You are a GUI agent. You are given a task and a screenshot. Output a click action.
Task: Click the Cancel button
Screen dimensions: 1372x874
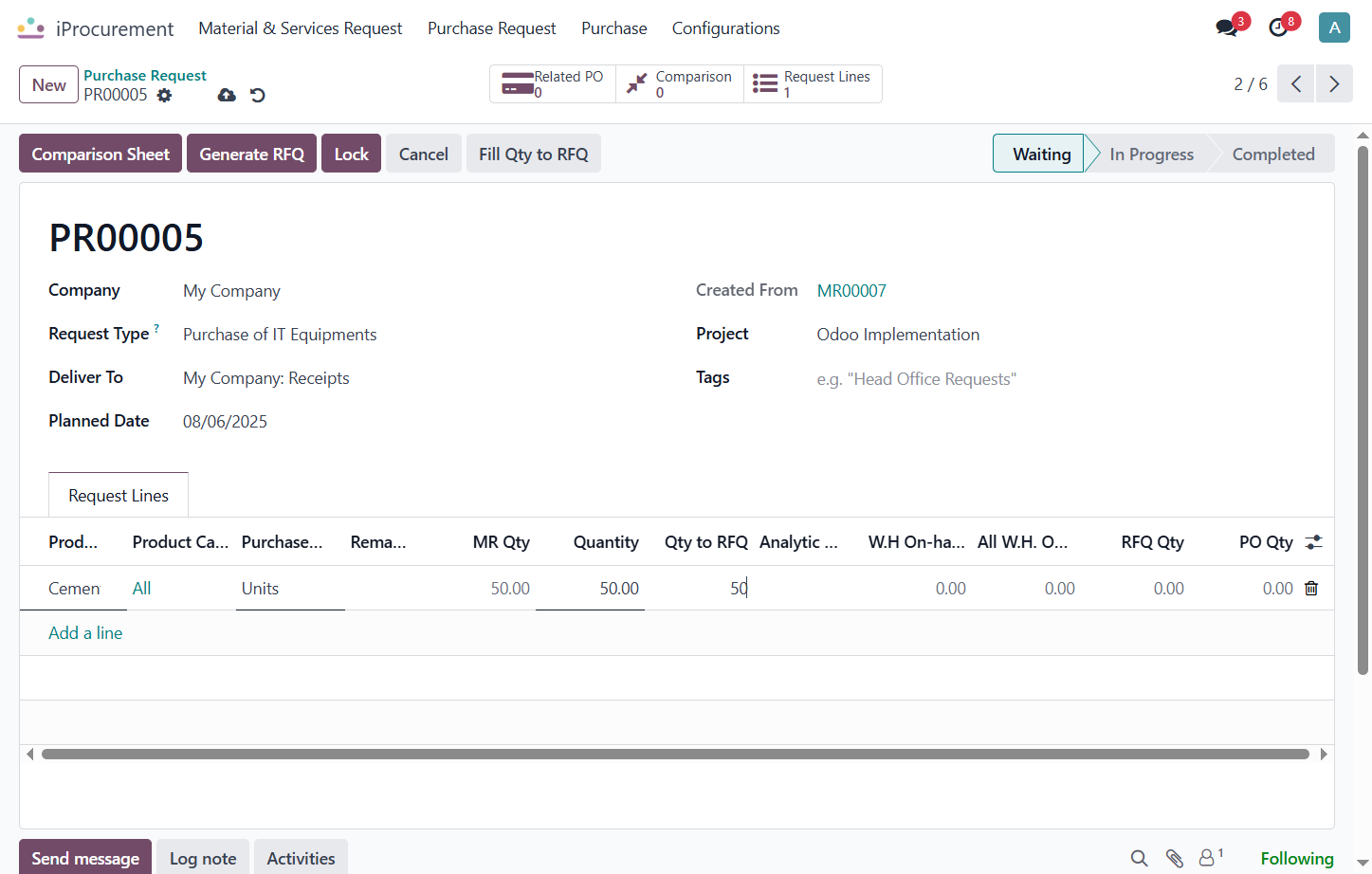(x=423, y=154)
